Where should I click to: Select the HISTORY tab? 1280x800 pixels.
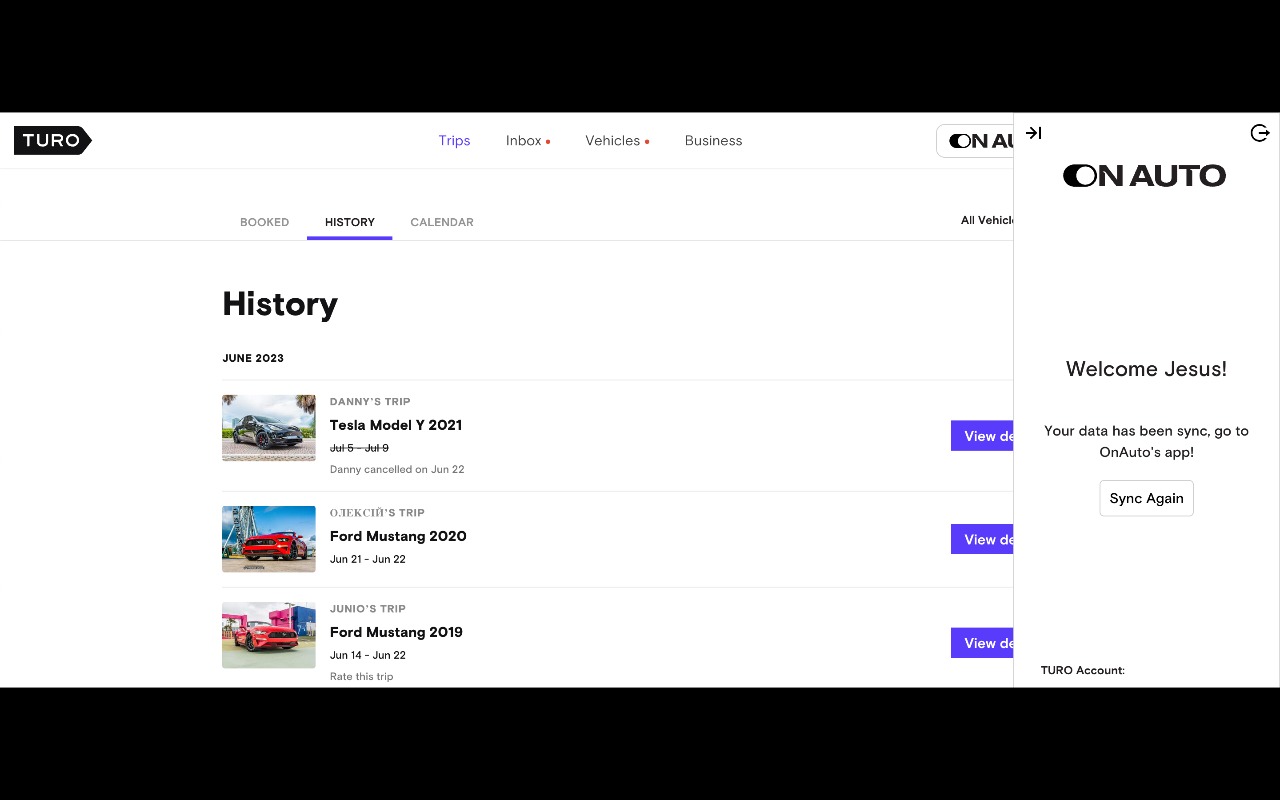pyautogui.click(x=349, y=222)
